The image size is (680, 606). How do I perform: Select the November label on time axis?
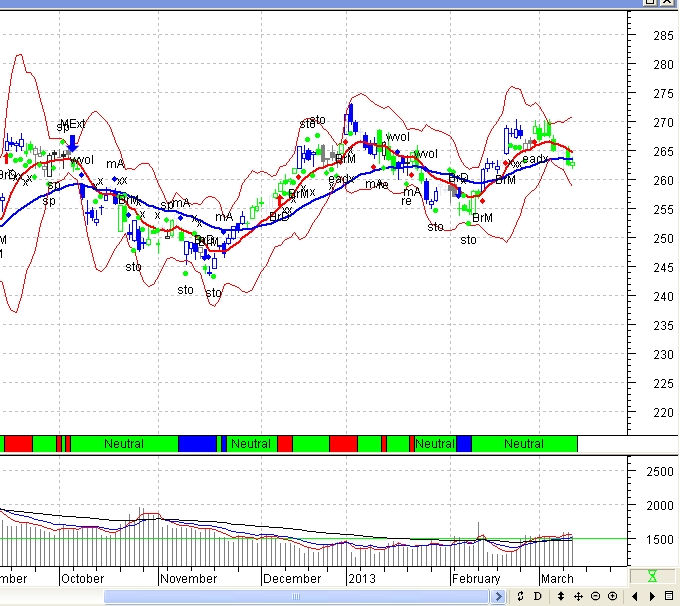(x=188, y=578)
